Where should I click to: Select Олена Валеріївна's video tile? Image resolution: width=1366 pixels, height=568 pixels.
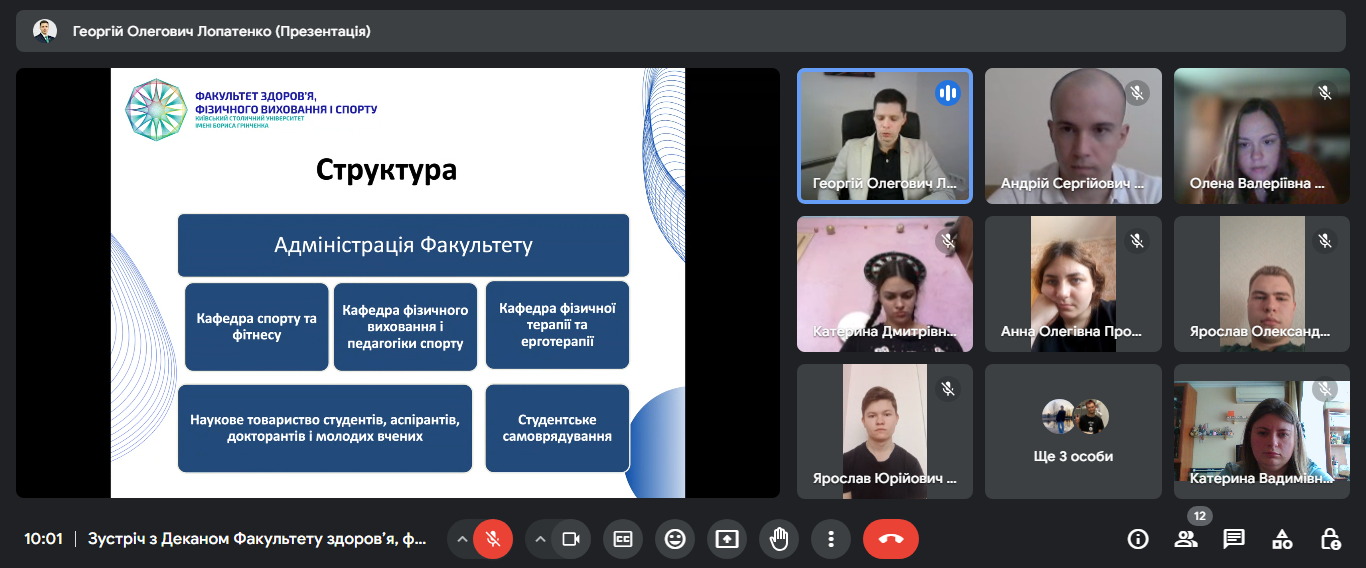[1262, 136]
